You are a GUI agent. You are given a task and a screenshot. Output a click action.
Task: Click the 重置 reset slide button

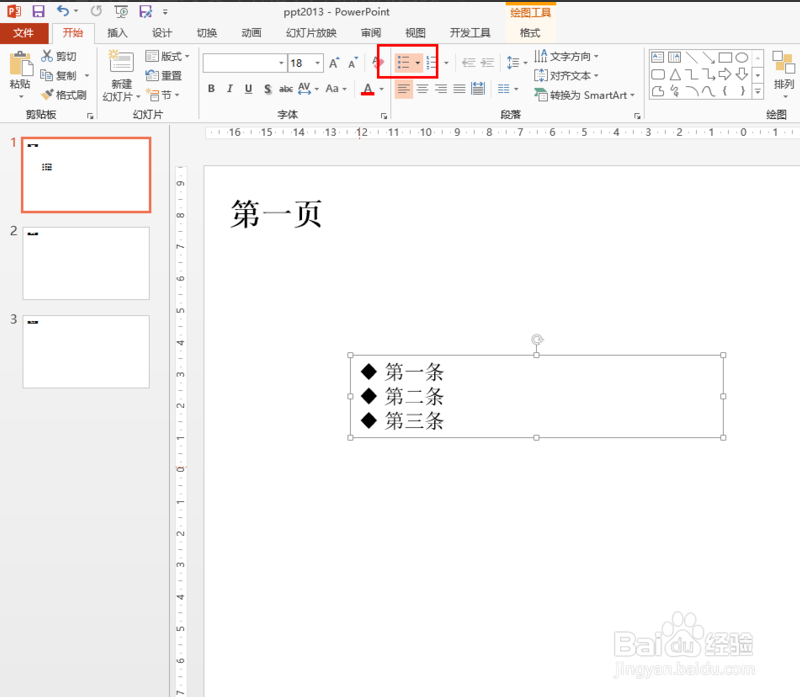click(163, 76)
